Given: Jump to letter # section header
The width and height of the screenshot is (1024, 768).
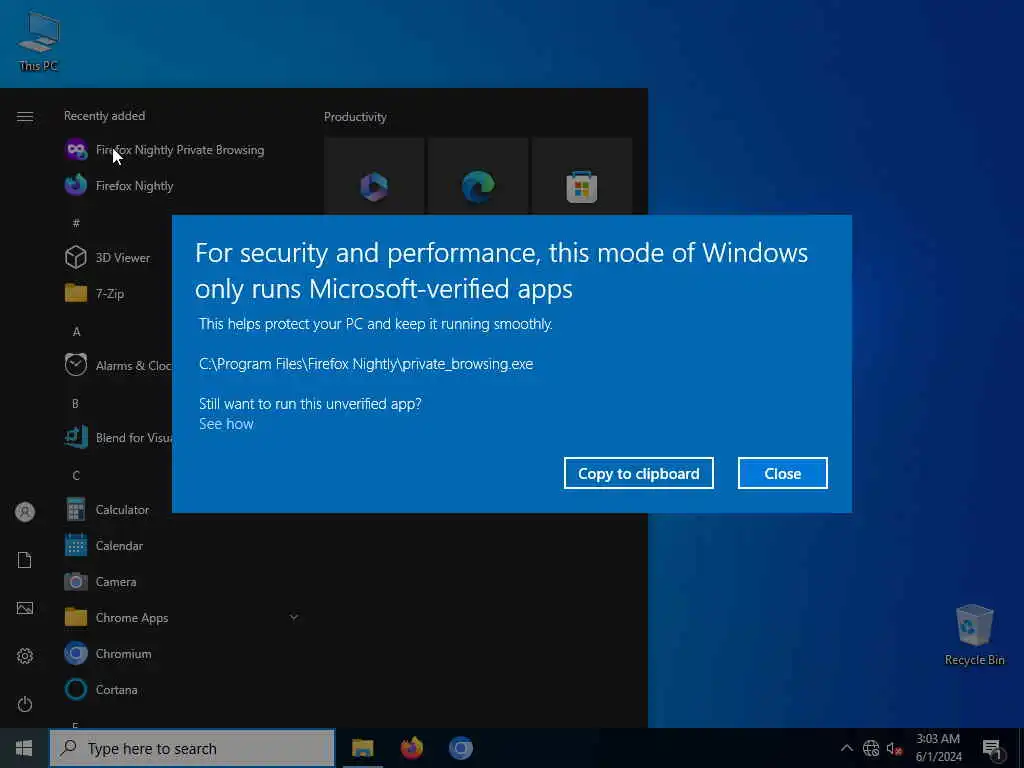Looking at the screenshot, I should [x=76, y=223].
